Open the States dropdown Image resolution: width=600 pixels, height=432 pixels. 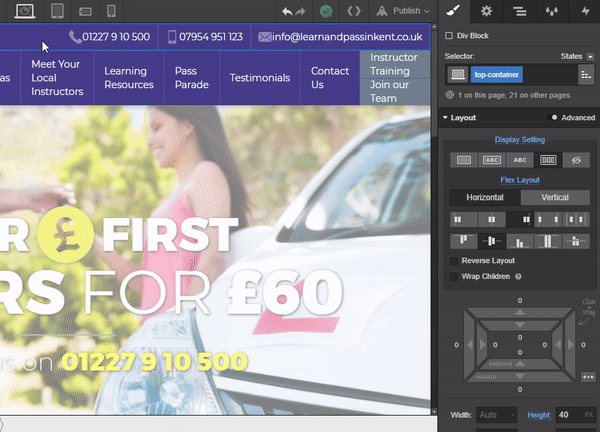point(590,57)
